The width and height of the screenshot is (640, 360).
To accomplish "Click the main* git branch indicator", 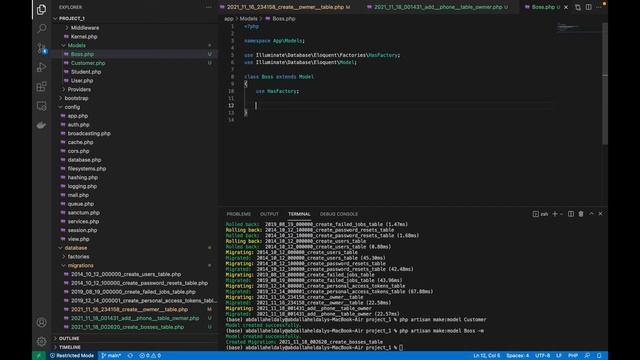I will click(111, 356).
